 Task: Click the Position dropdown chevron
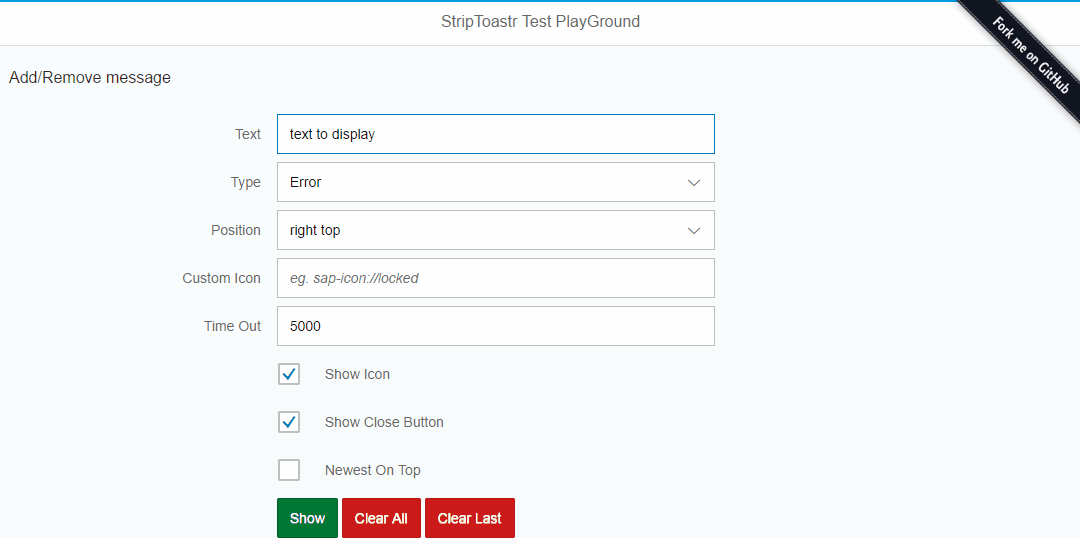pyautogui.click(x=694, y=230)
